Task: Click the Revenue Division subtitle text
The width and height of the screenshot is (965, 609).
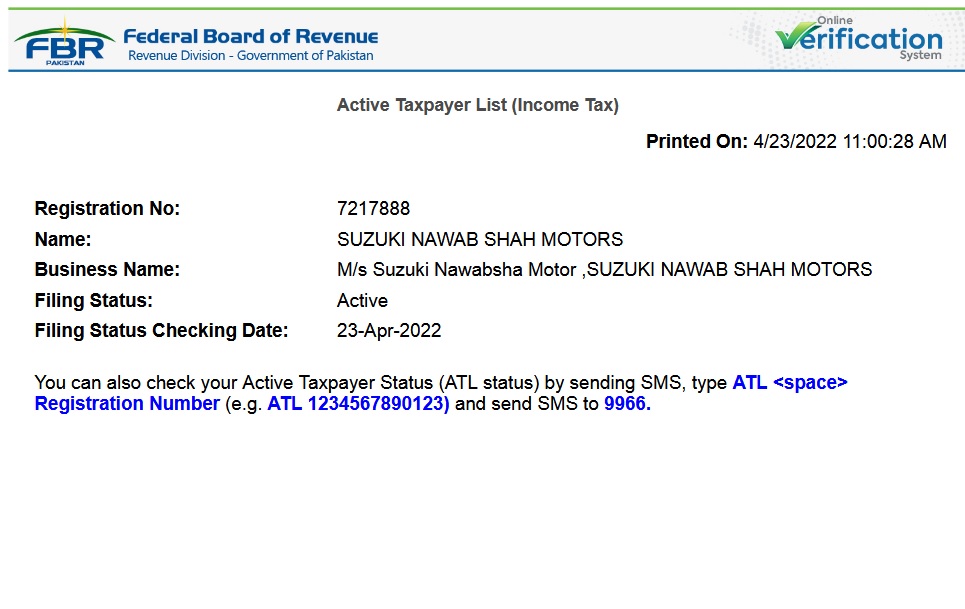Action: [x=250, y=56]
